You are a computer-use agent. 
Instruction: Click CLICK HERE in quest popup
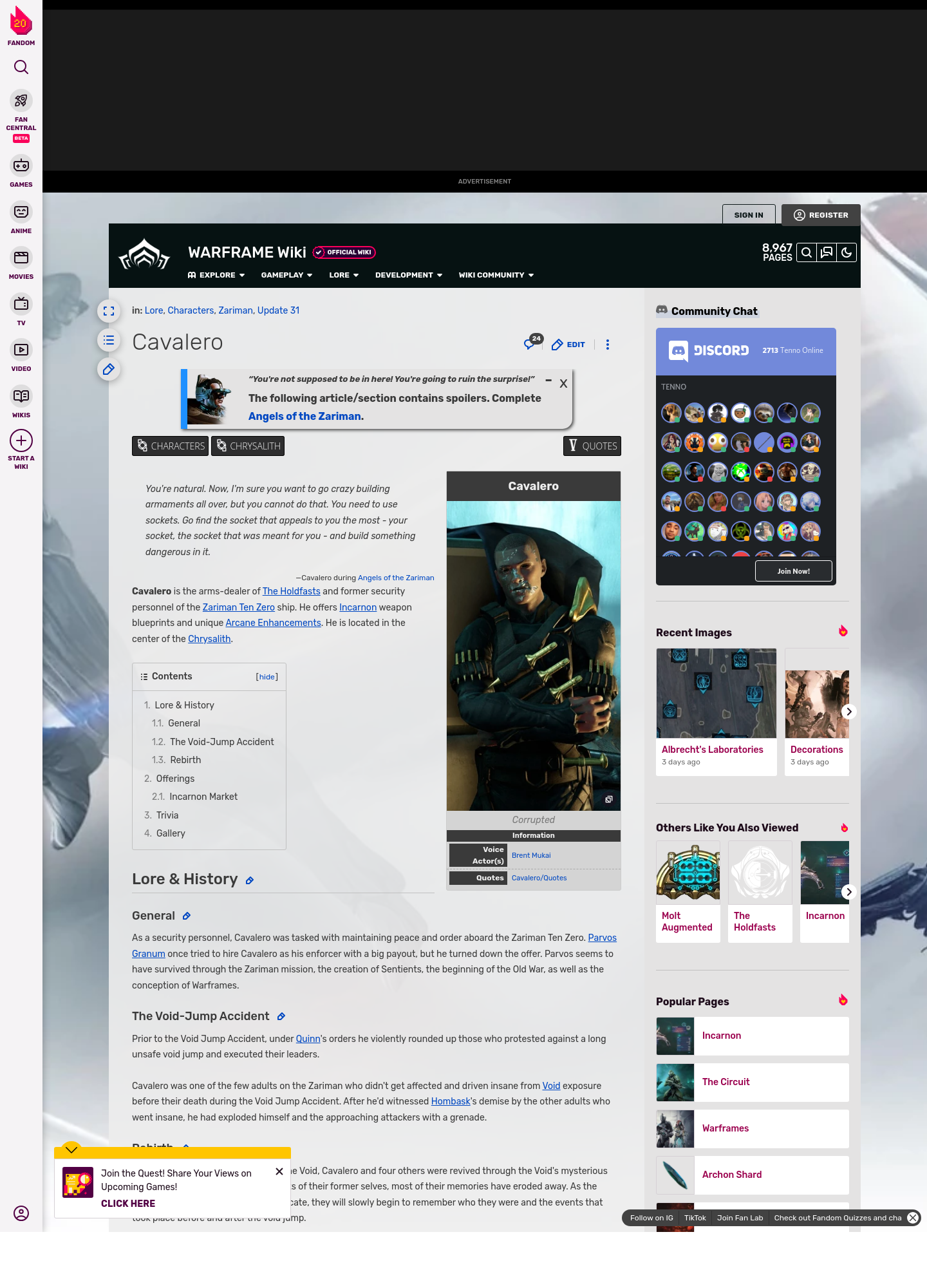point(128,1204)
